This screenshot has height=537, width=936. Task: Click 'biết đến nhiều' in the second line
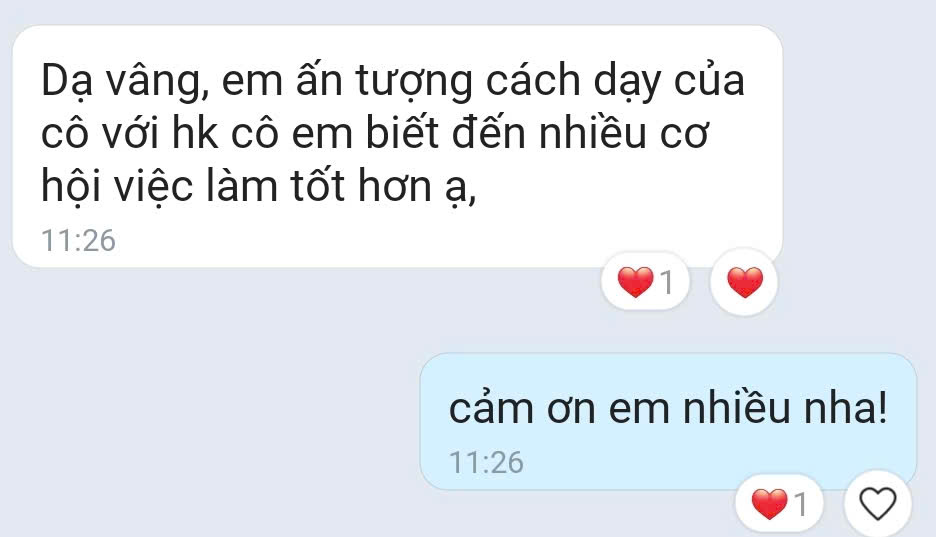pyautogui.click(x=506, y=133)
